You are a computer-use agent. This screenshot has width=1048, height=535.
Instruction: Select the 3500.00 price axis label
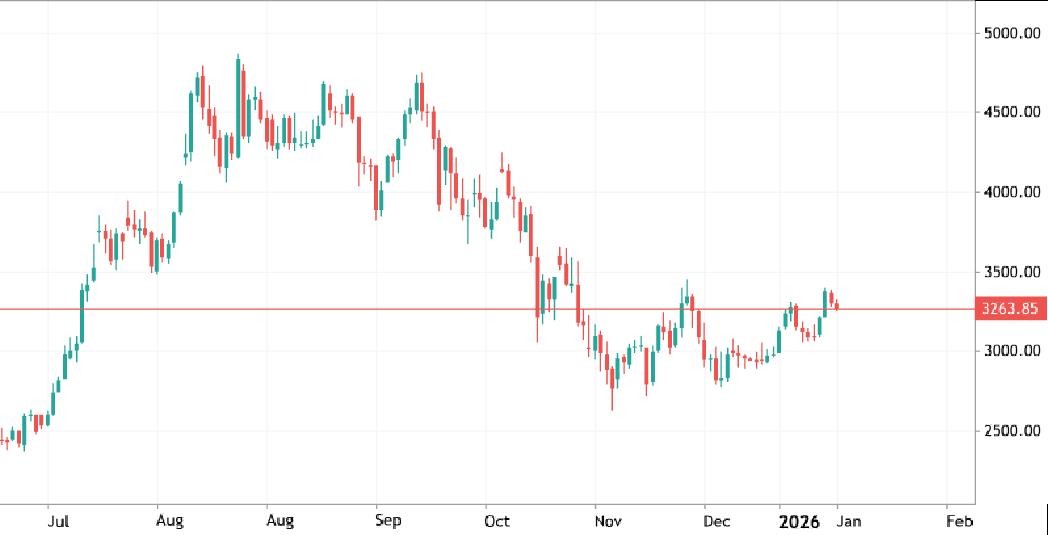coord(1011,271)
